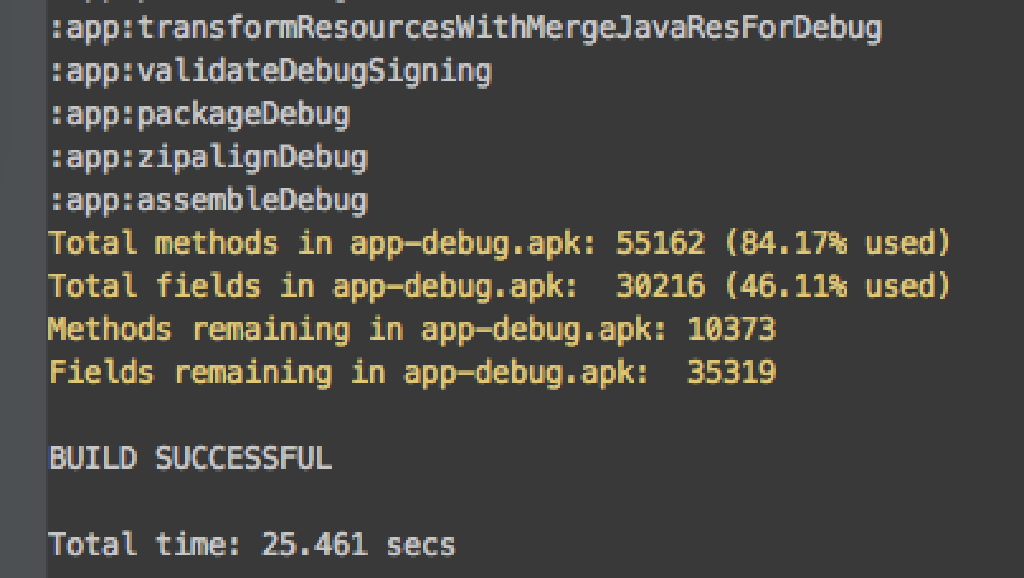The width and height of the screenshot is (1024, 578).
Task: Click the :app:zipalignDebug output line
Action: [208, 158]
